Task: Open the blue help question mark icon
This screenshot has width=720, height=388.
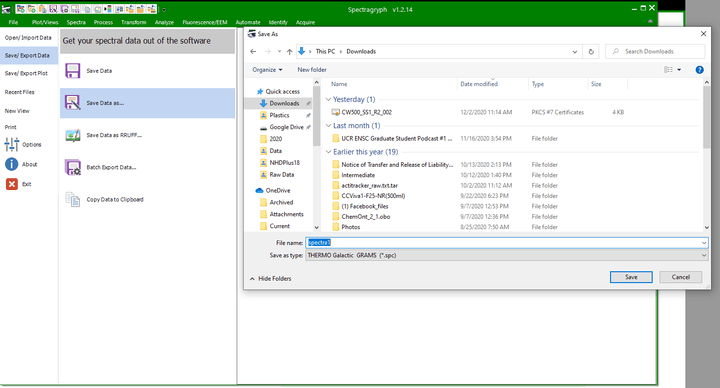Action: coord(699,70)
